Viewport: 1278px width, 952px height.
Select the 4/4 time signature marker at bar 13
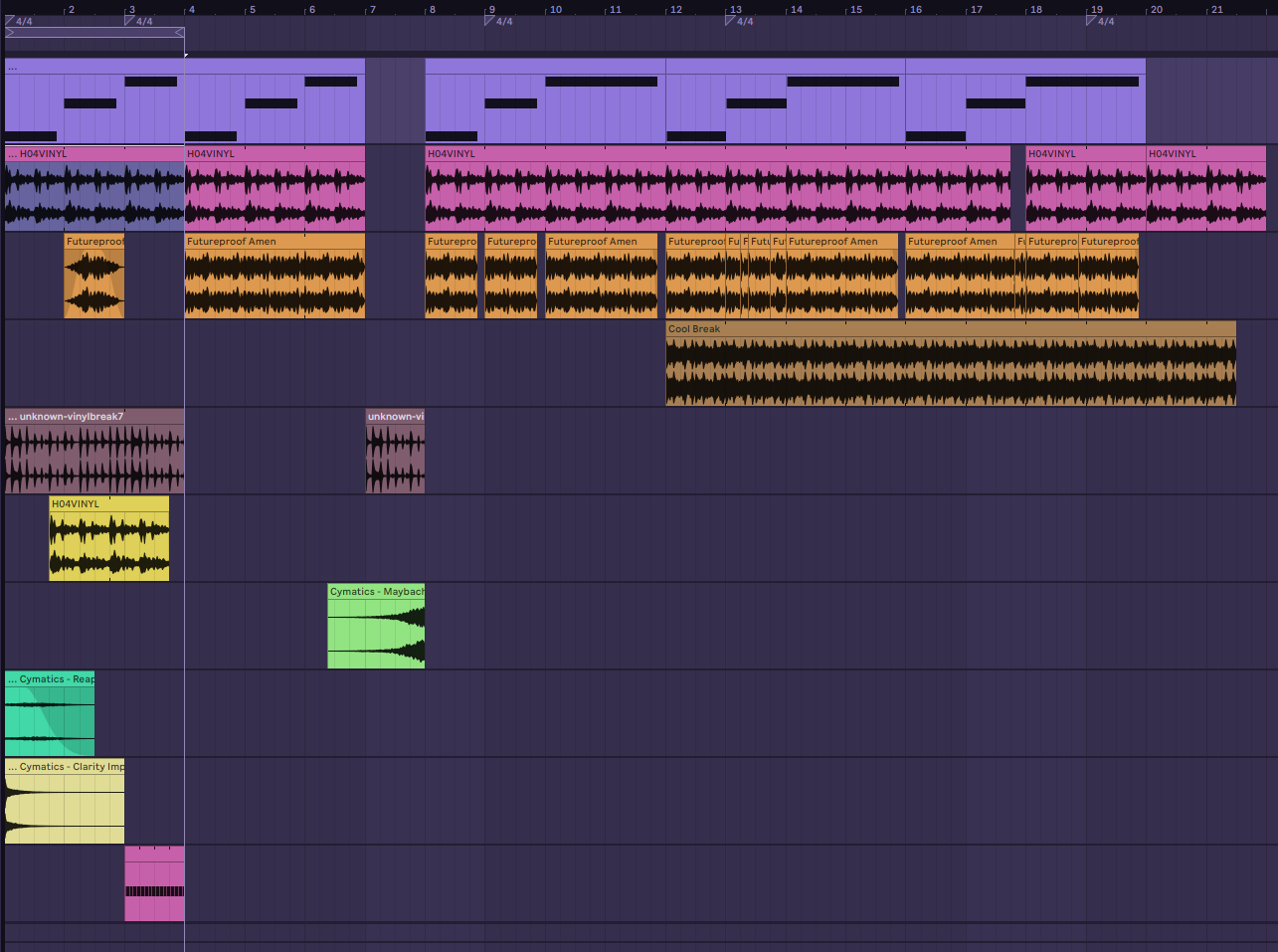(x=740, y=21)
